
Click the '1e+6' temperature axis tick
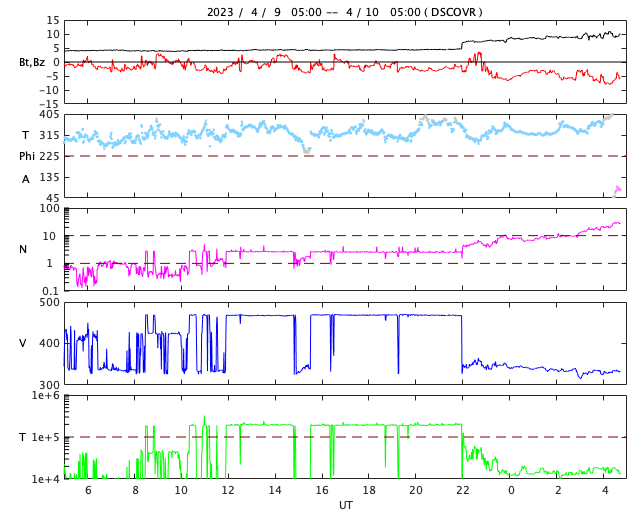pyautogui.click(x=45, y=396)
